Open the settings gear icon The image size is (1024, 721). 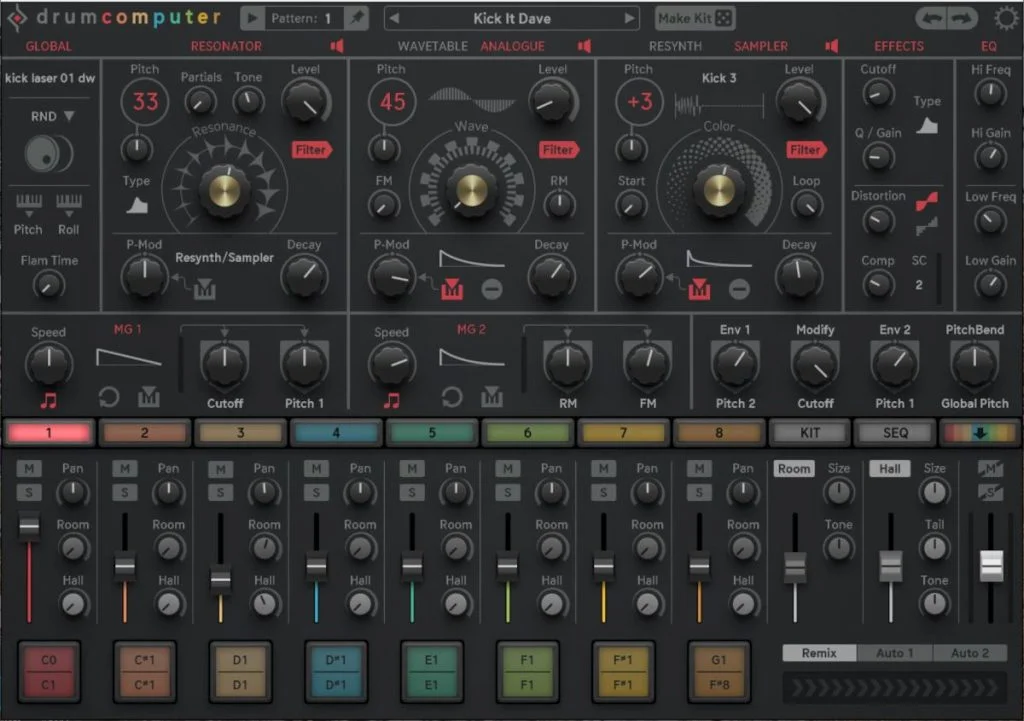[x=1004, y=18]
